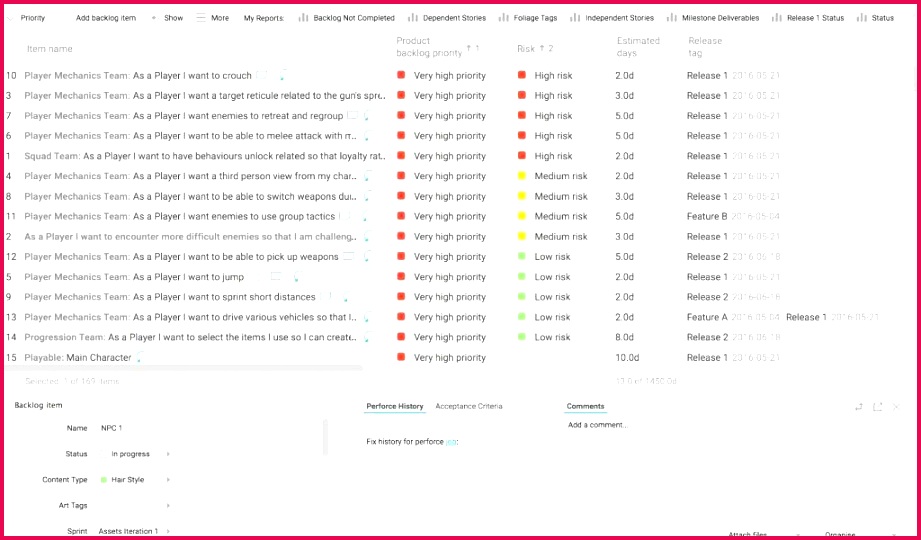Click Add backlog item button
921x540 pixels.
click(105, 18)
